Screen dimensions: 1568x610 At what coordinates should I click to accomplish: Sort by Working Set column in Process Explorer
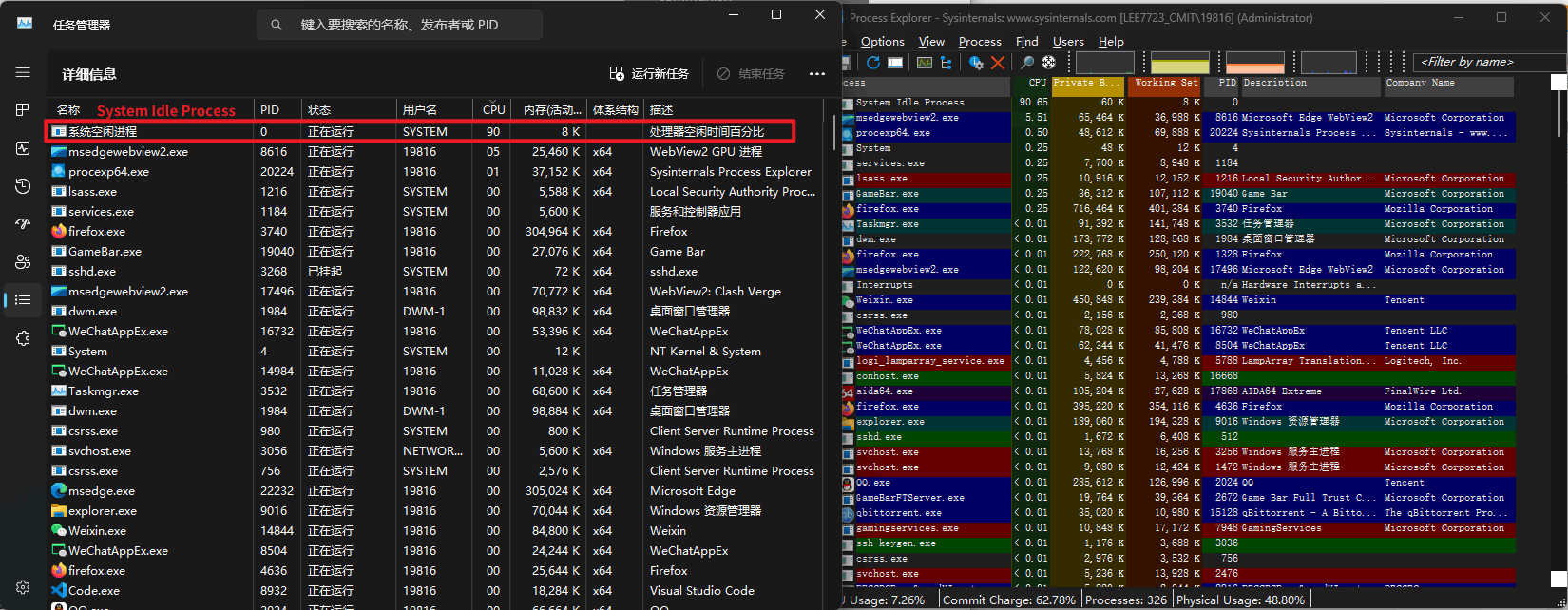click(1165, 86)
